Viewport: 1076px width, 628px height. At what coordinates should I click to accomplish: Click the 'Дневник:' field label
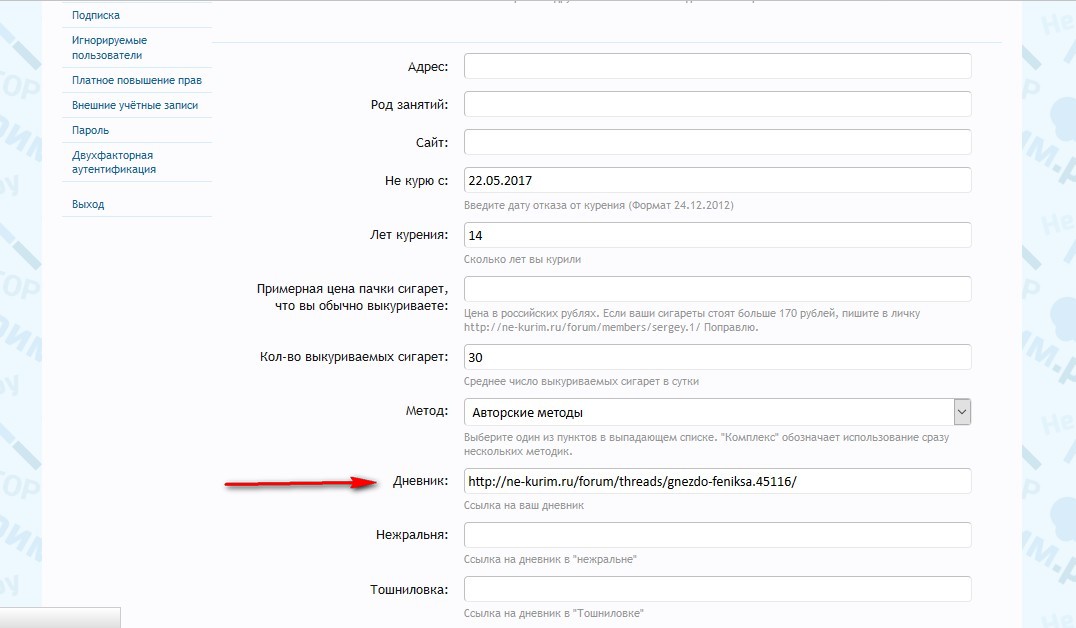pos(420,481)
